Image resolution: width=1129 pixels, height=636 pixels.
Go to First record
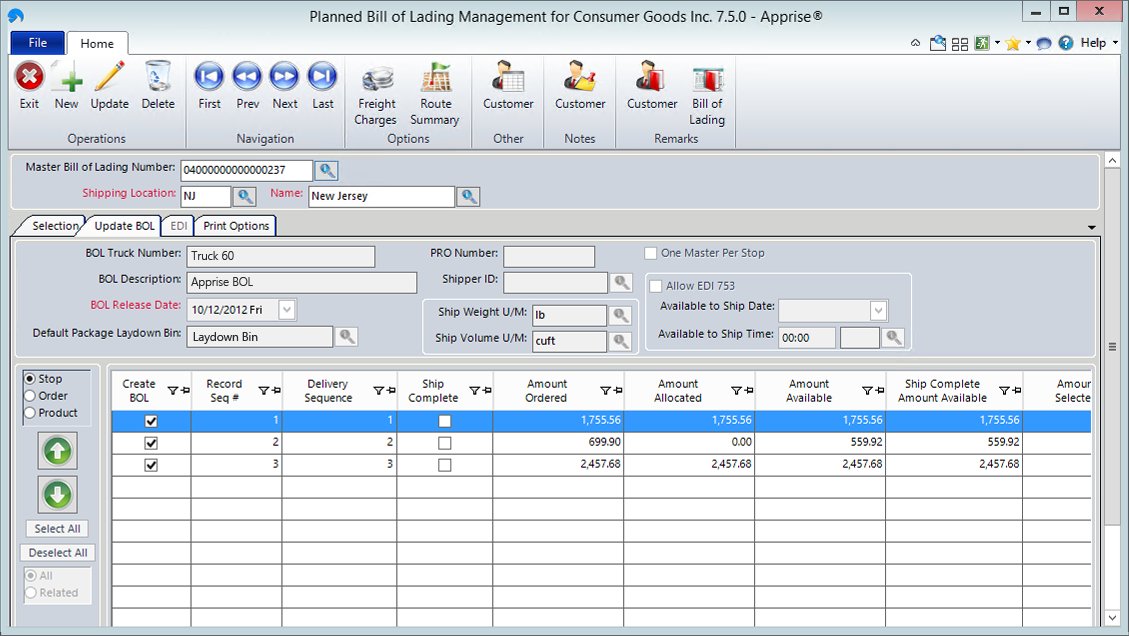pos(210,76)
